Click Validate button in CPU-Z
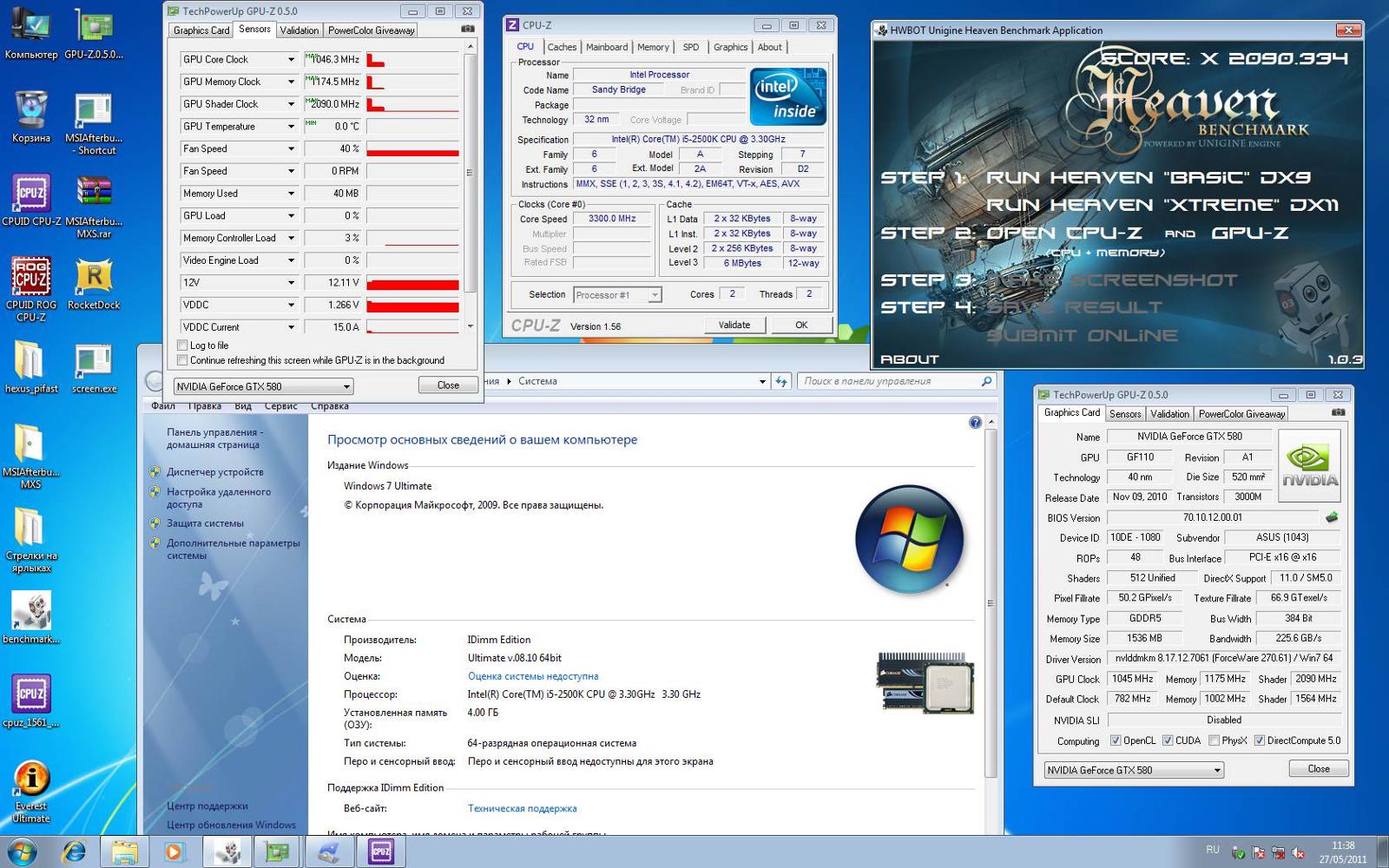Screen dimensions: 1389x868 click(x=734, y=325)
